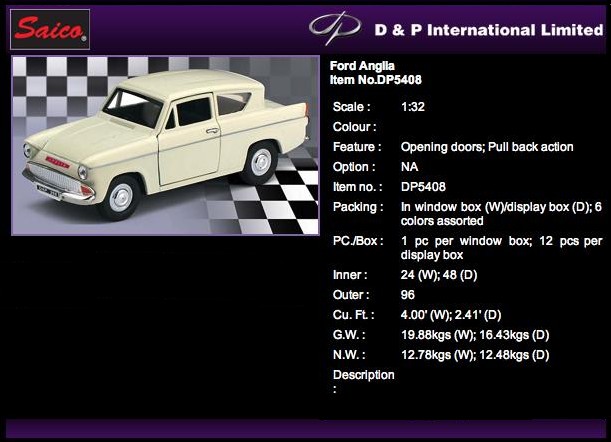Click the 1:32 scale value
The image size is (611, 442).
click(411, 106)
